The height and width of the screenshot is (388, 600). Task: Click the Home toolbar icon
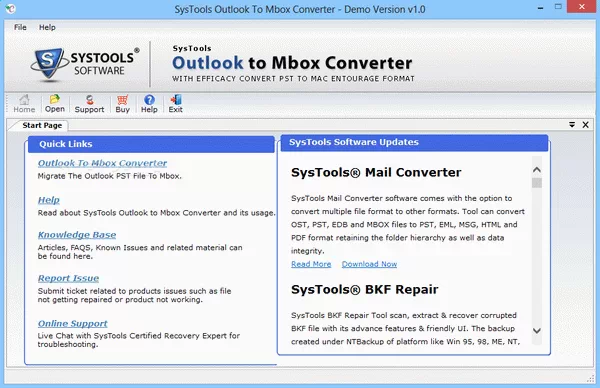pos(24,104)
